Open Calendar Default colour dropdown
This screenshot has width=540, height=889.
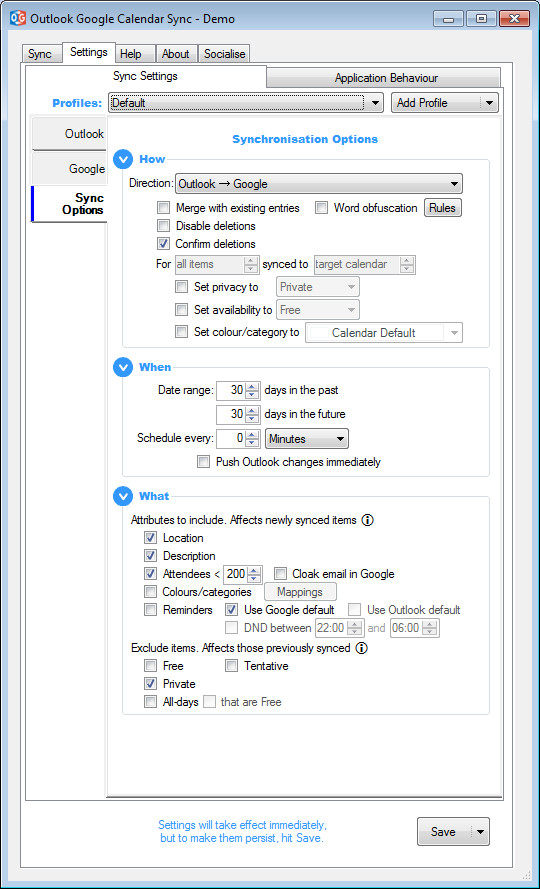tap(384, 333)
